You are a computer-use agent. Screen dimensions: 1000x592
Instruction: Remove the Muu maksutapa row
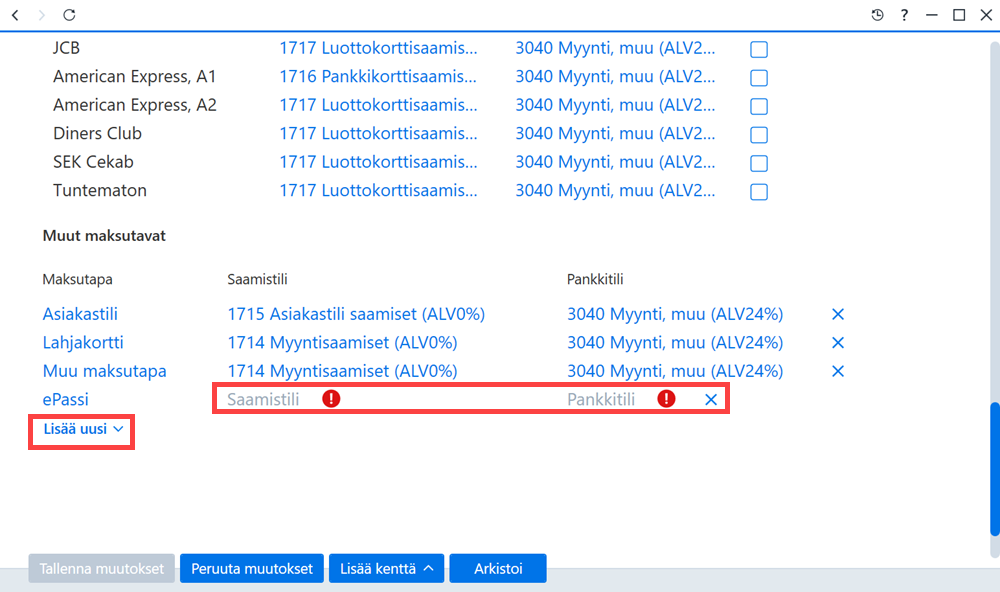click(838, 371)
